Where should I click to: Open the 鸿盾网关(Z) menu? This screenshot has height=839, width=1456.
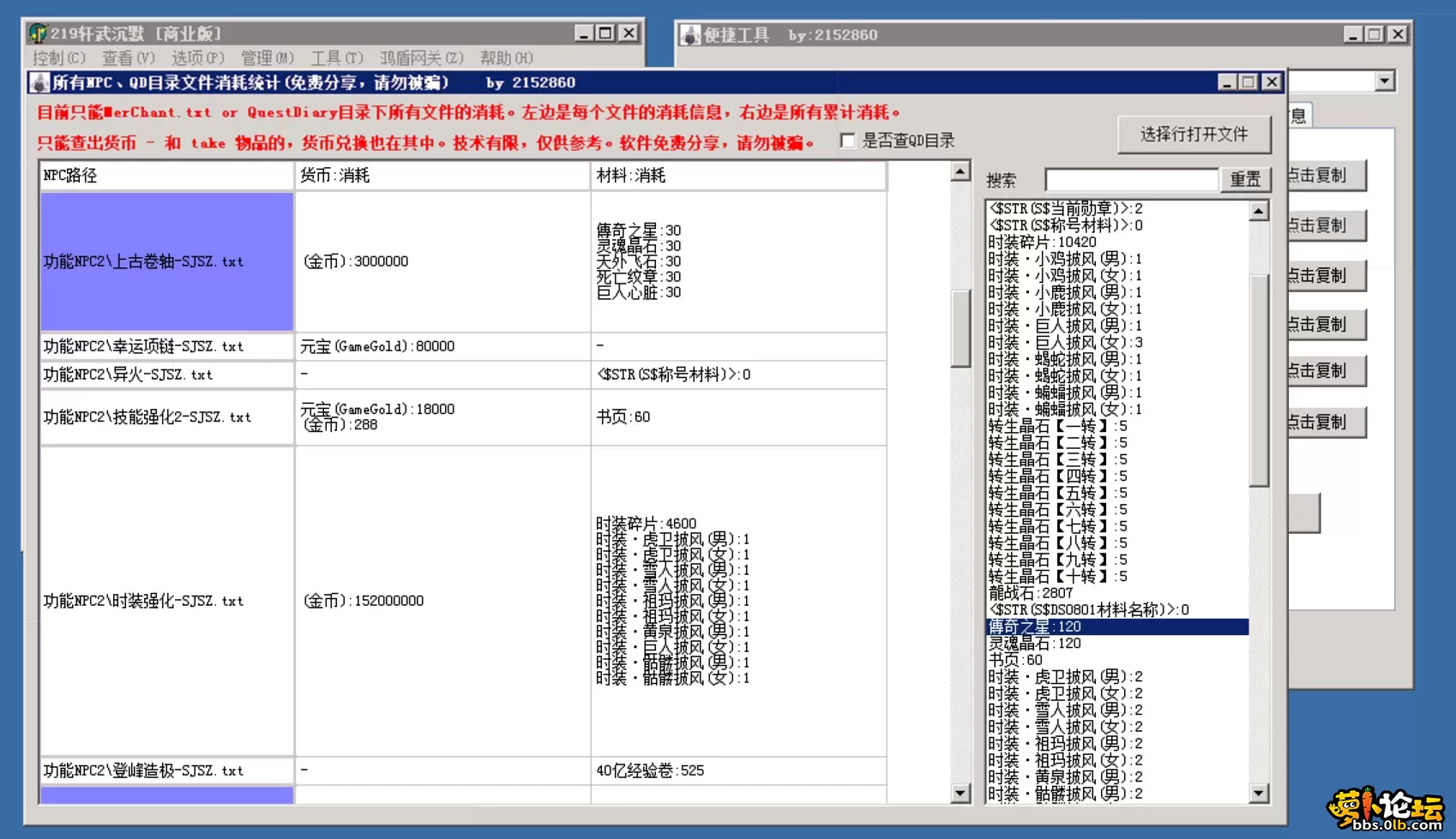(421, 57)
